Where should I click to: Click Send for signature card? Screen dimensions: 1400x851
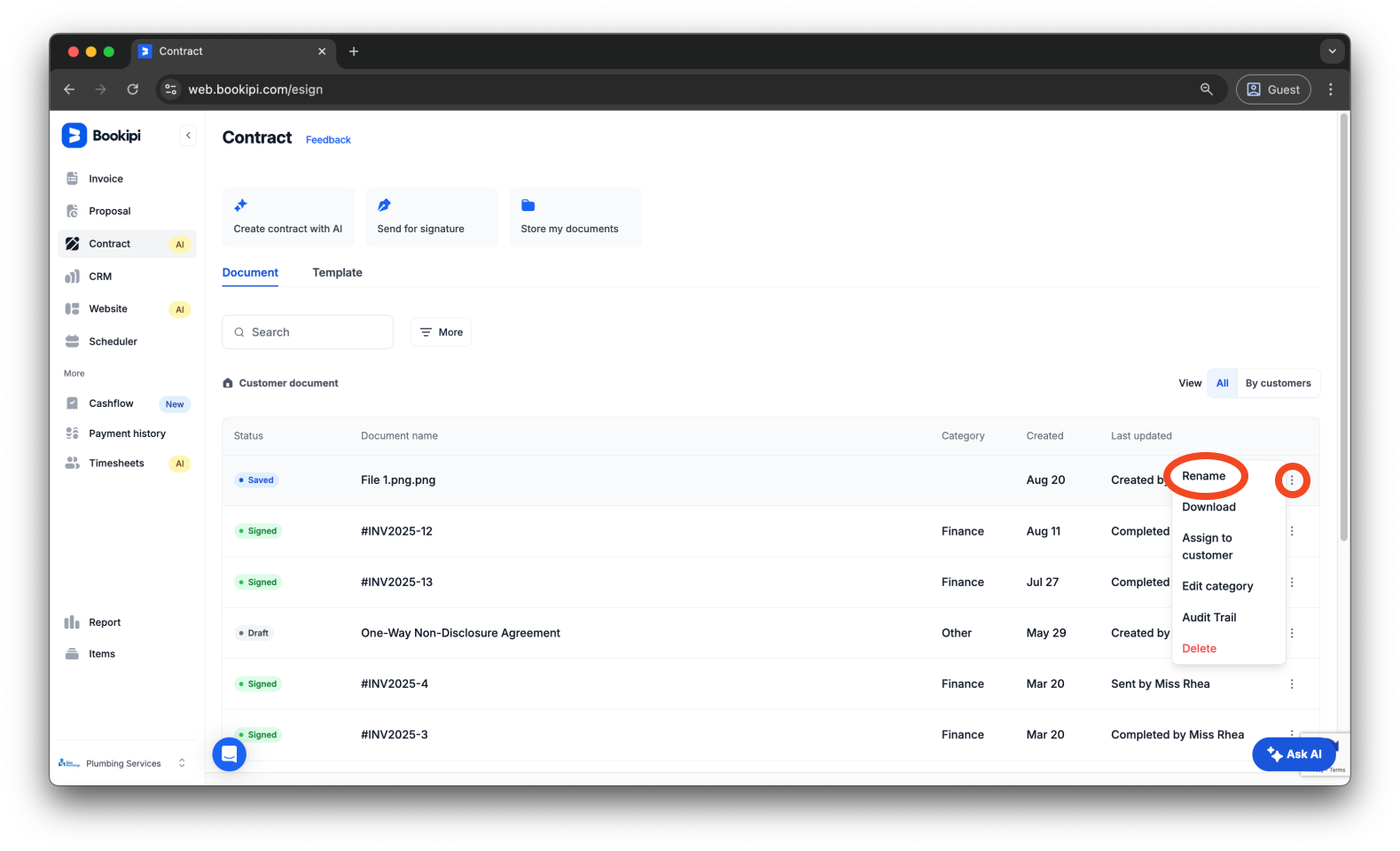431,216
